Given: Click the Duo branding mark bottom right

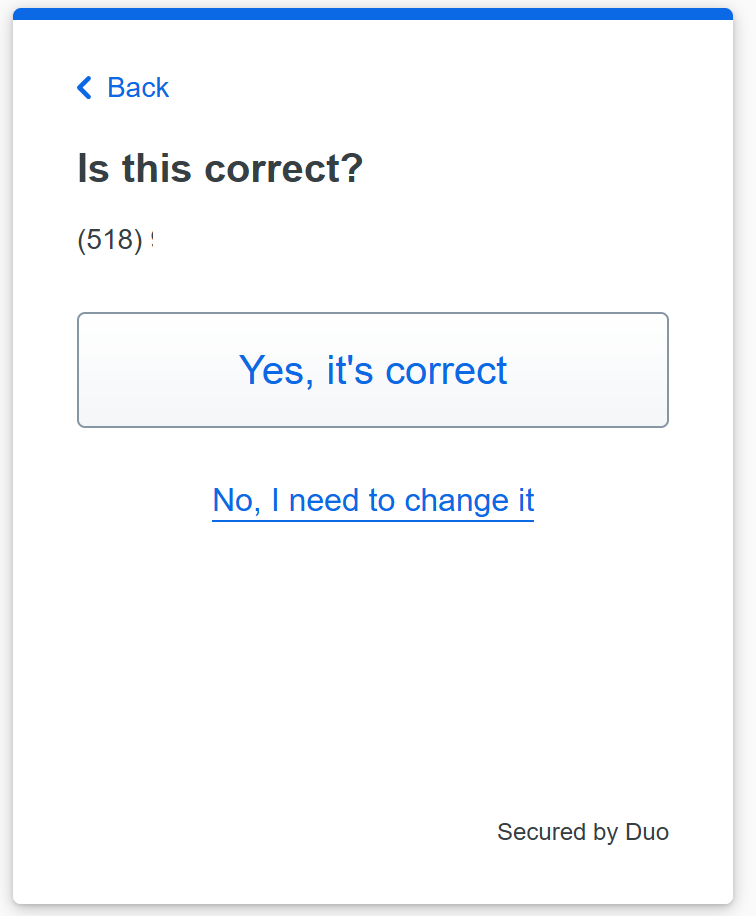Looking at the screenshot, I should click(x=583, y=831).
